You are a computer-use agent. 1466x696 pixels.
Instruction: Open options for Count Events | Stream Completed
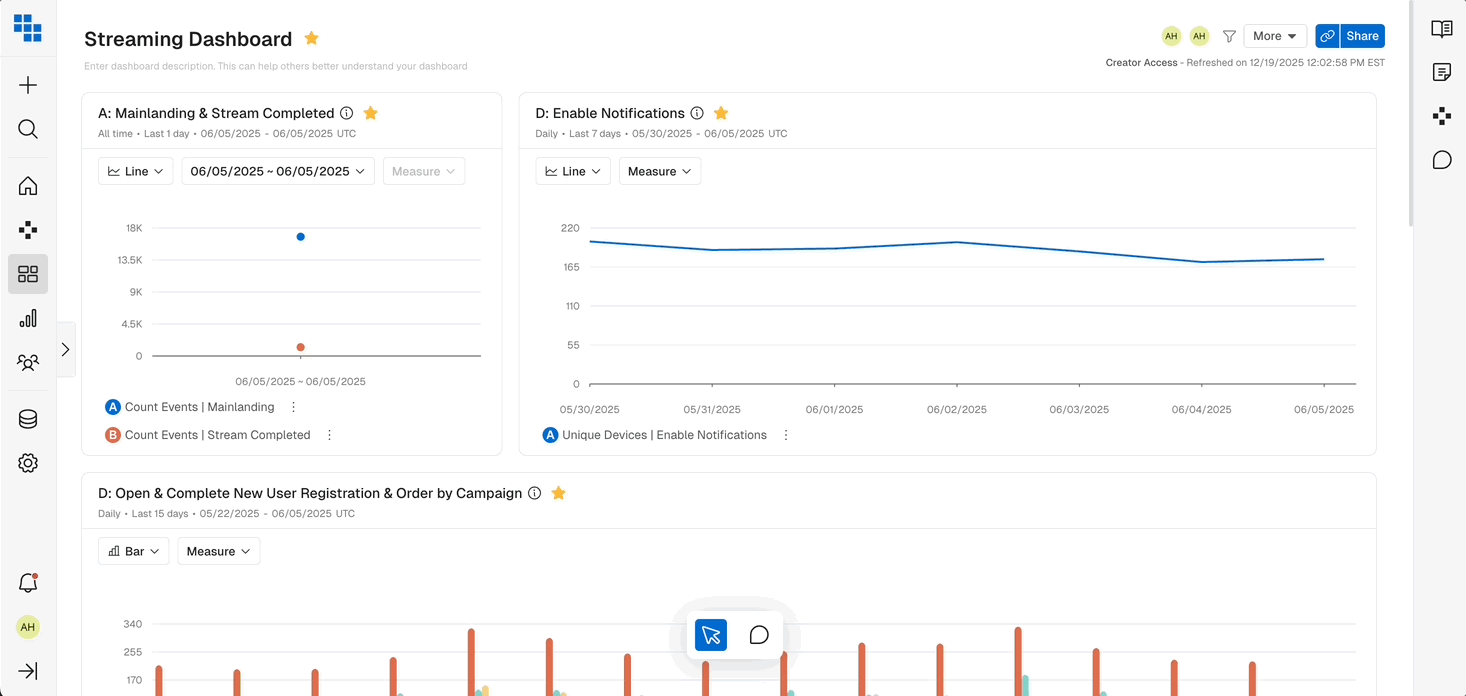329,435
